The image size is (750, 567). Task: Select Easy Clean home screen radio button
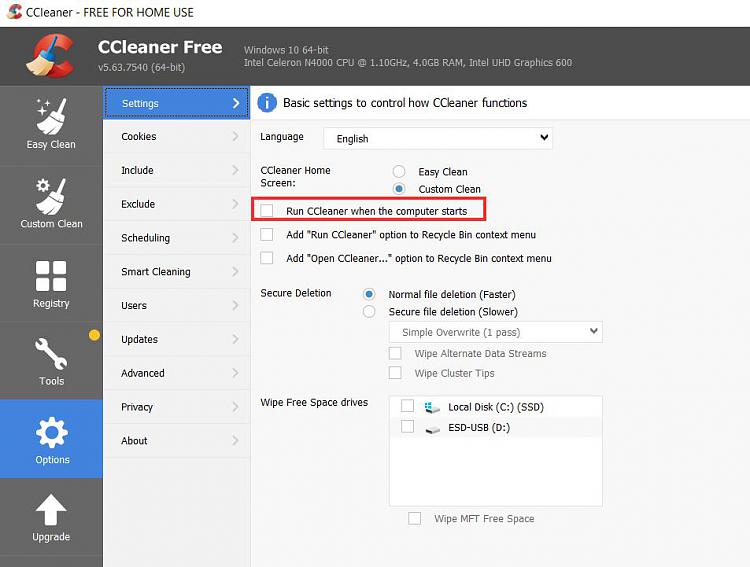399,171
